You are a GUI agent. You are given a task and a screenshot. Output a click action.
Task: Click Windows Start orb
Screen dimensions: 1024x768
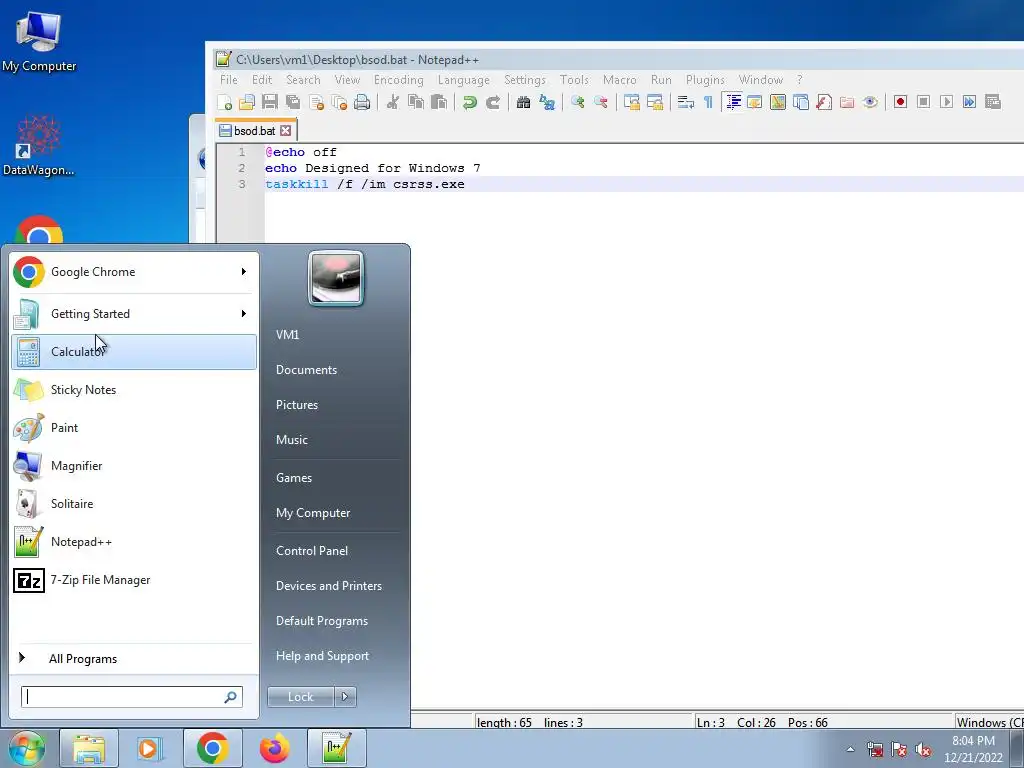pyautogui.click(x=26, y=748)
